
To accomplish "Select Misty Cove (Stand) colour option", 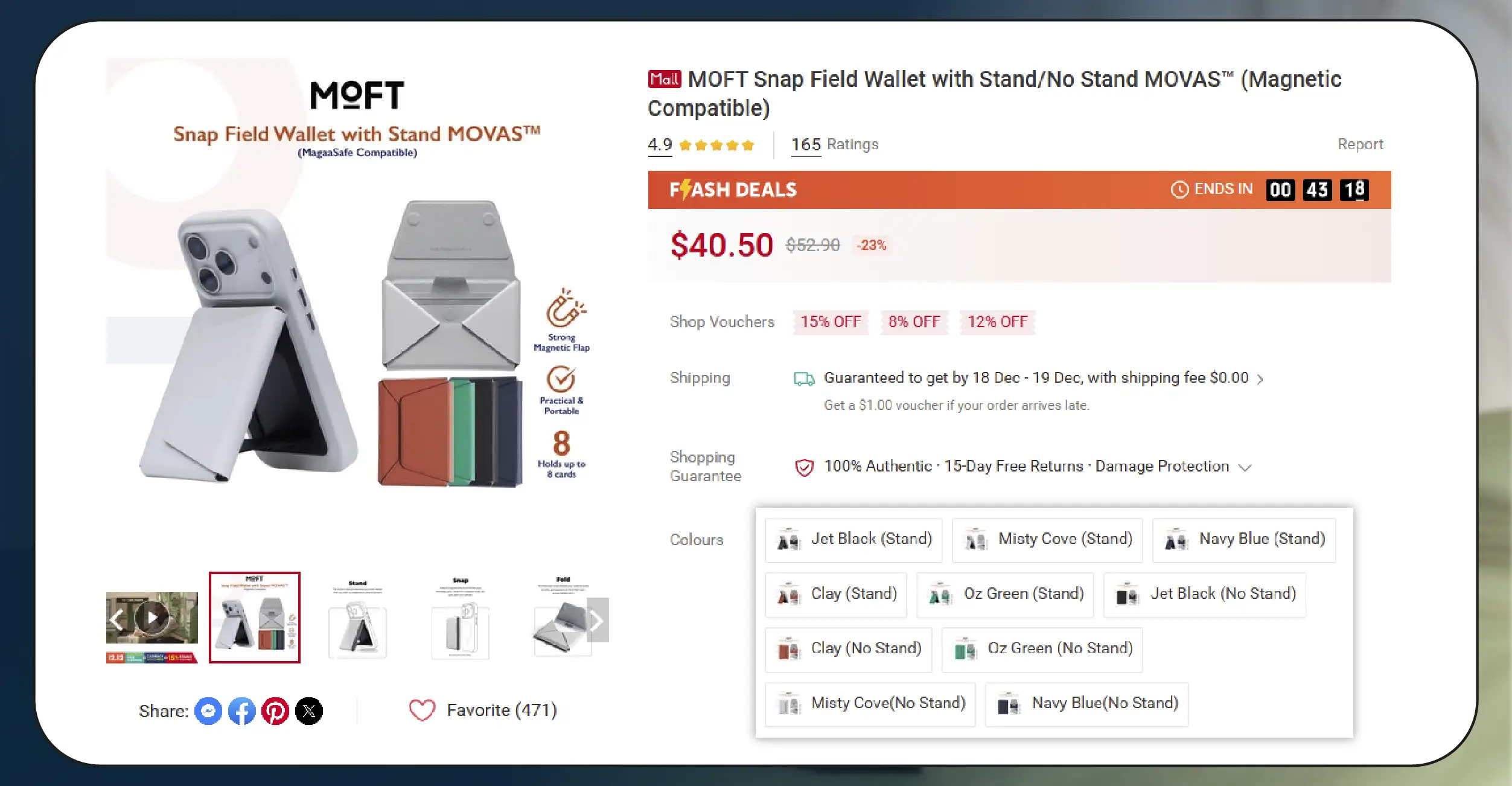I will tap(1047, 540).
